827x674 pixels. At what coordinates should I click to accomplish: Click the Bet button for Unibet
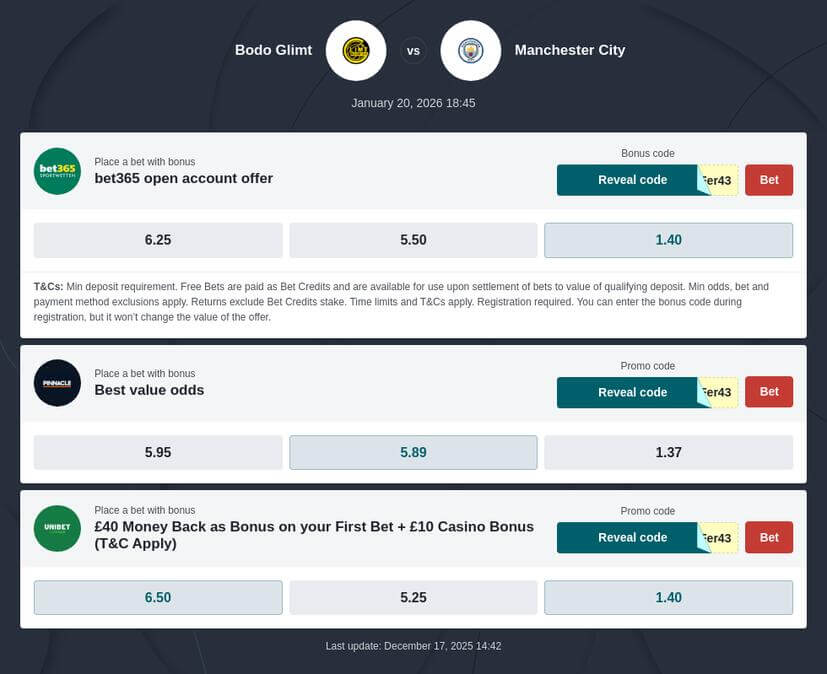point(768,537)
